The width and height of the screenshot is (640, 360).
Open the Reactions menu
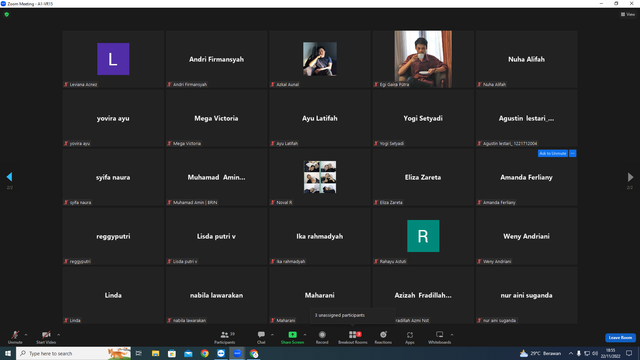383,337
